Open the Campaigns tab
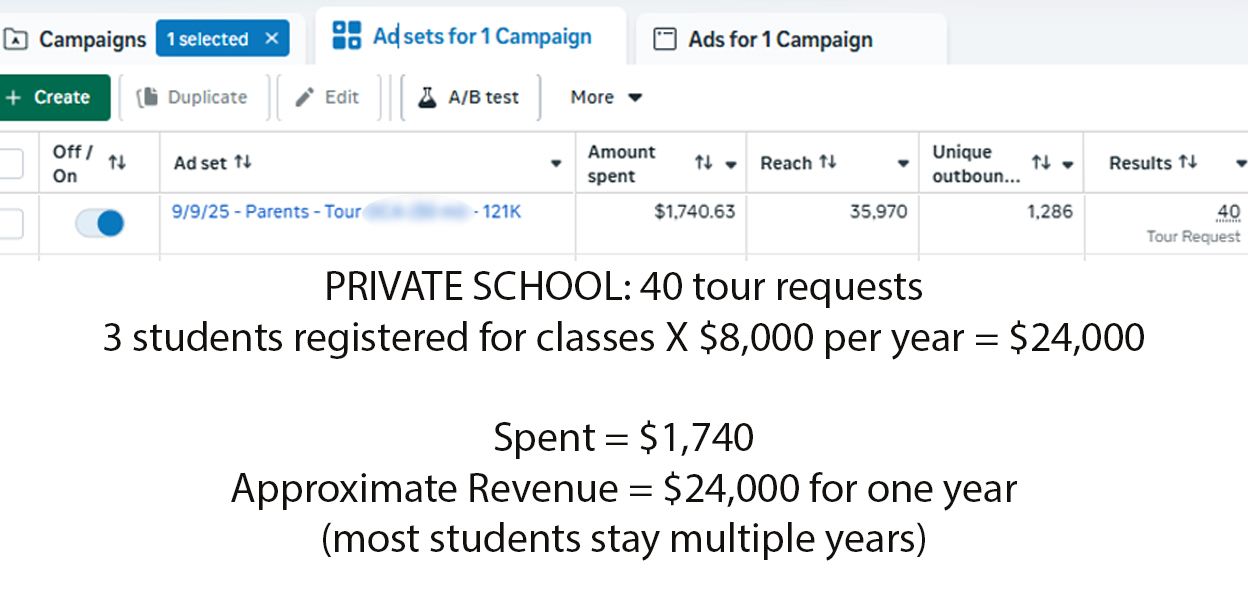Image resolution: width=1248 pixels, height=600 pixels. point(92,40)
